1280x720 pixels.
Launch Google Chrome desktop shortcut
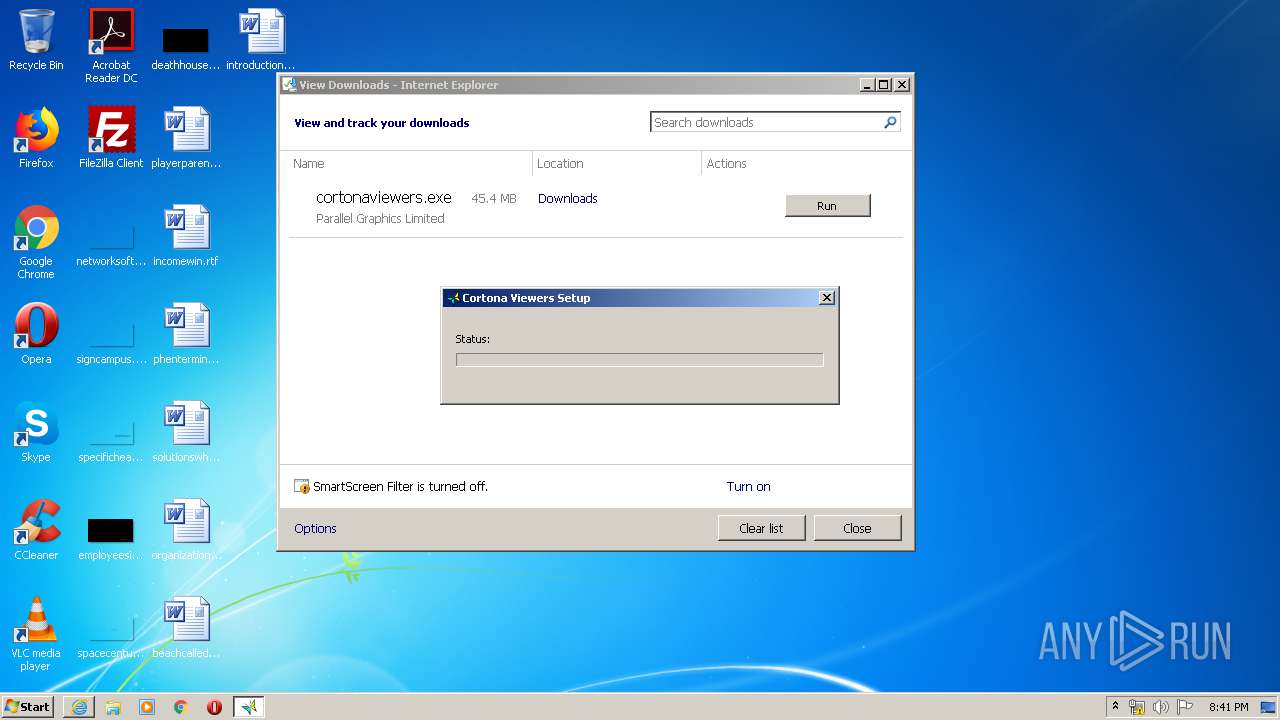[36, 242]
